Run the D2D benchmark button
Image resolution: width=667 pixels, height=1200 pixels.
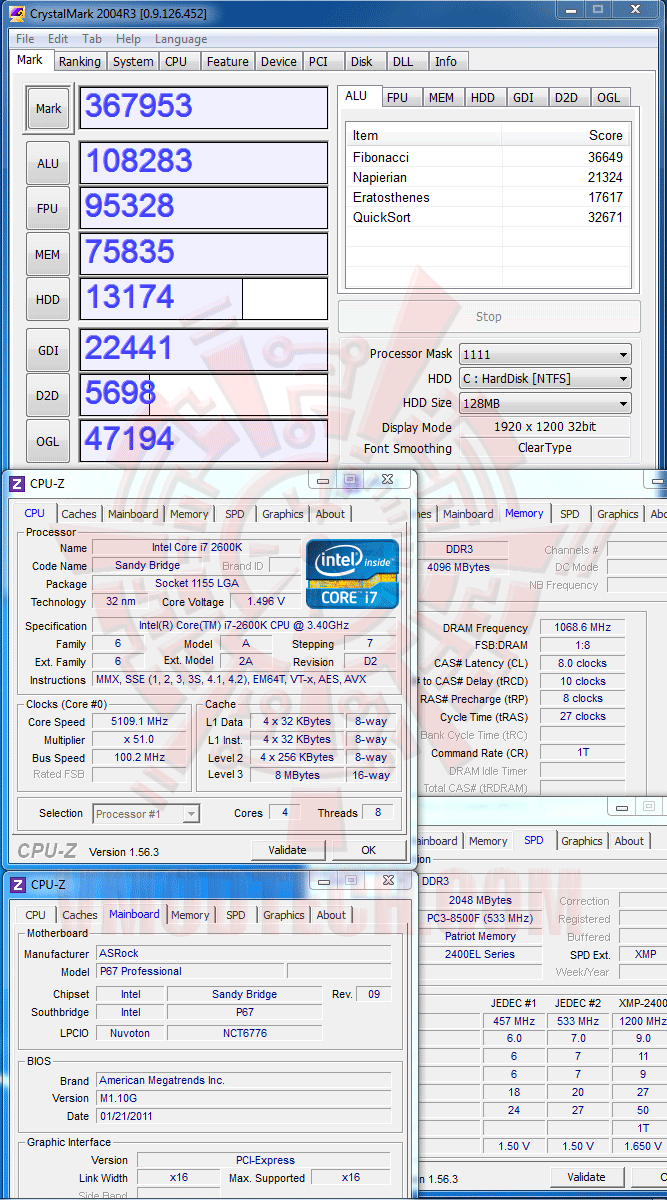(48, 396)
